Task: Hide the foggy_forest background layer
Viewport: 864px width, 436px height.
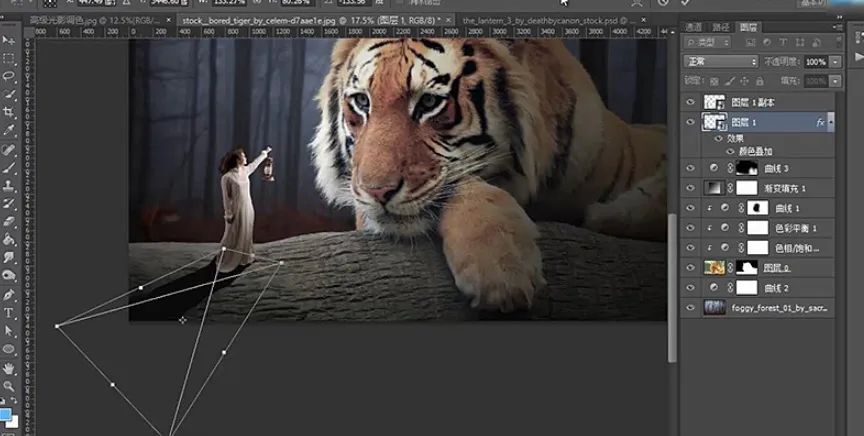Action: [x=690, y=308]
